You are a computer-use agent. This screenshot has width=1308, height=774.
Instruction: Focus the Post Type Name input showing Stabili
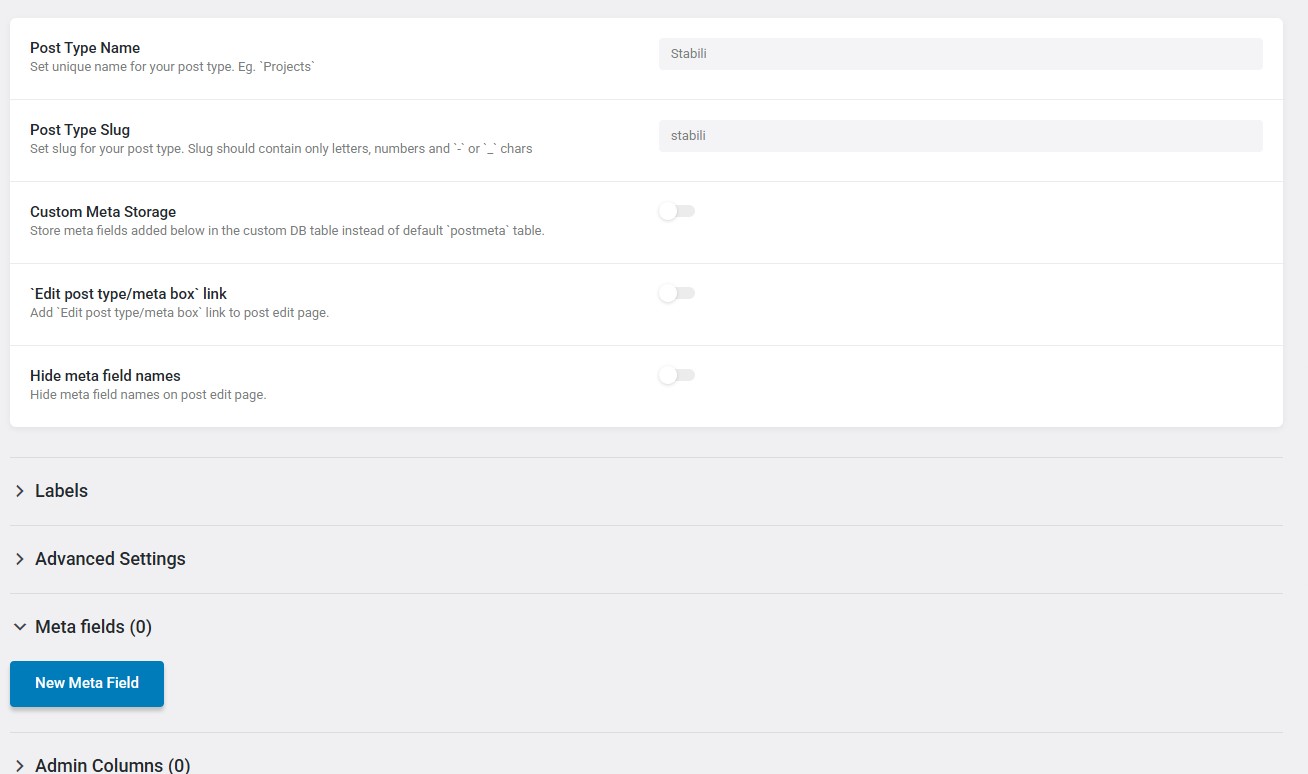click(960, 54)
